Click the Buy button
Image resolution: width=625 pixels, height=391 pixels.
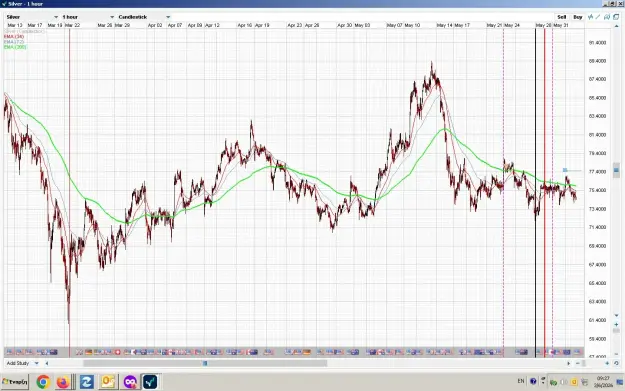pos(578,17)
